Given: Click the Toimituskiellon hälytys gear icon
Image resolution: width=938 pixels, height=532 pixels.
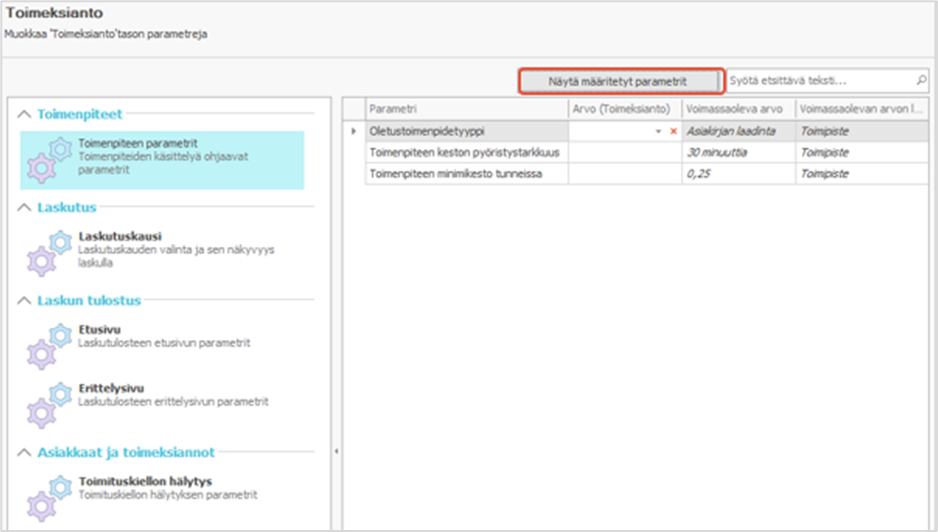Looking at the screenshot, I should (x=48, y=496).
